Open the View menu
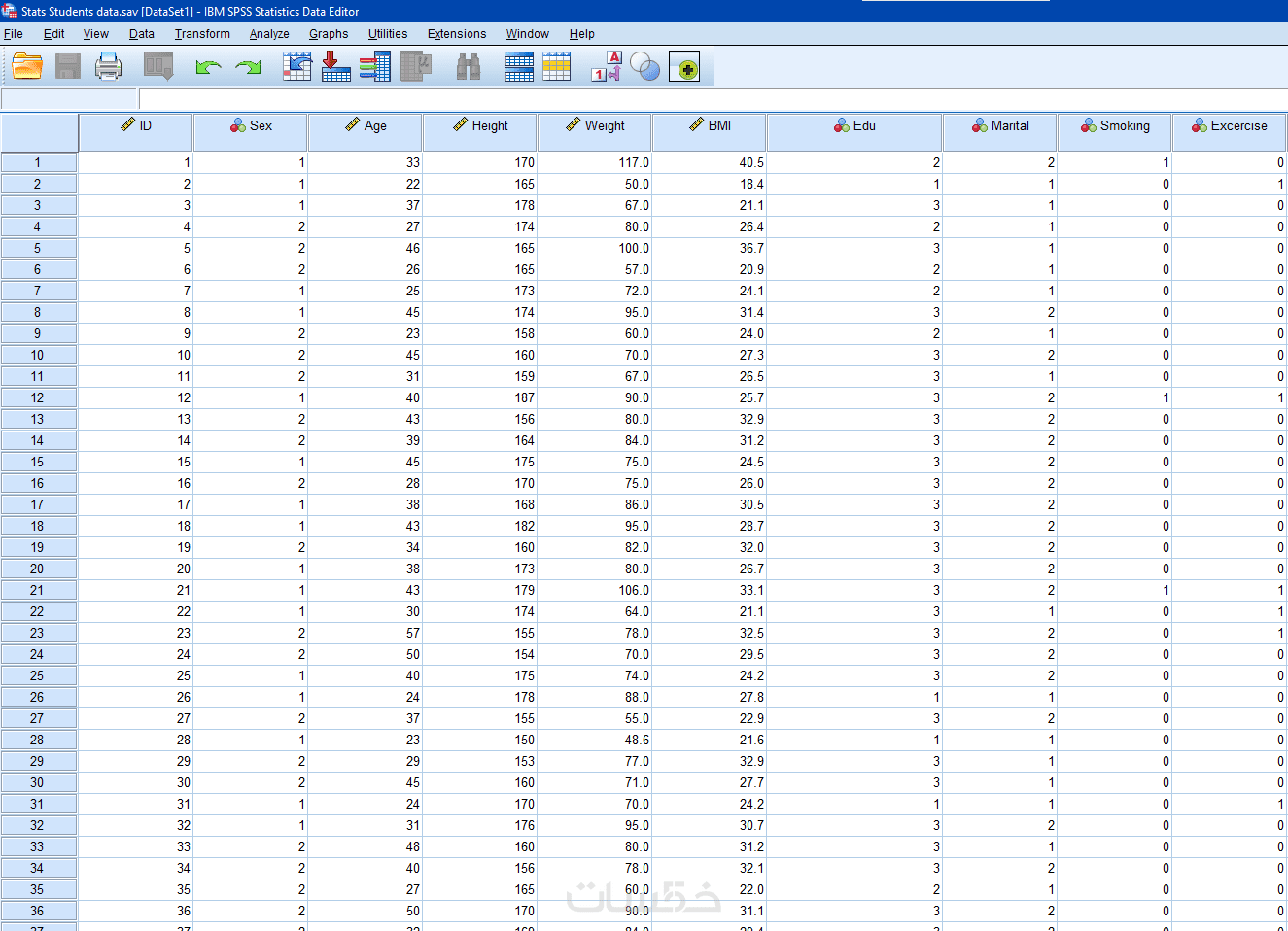1288x931 pixels. point(96,34)
